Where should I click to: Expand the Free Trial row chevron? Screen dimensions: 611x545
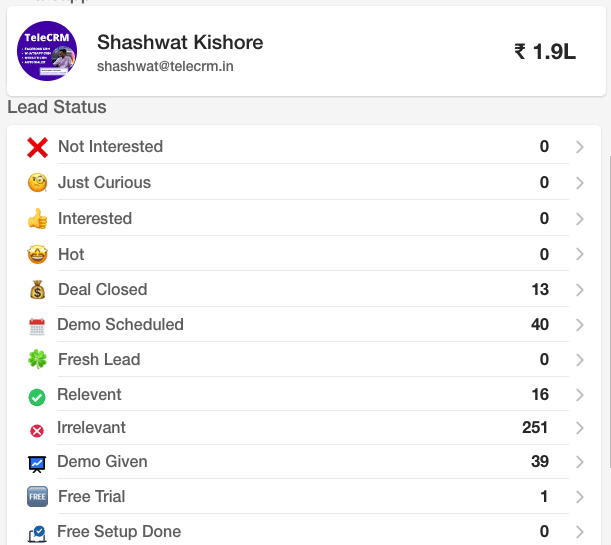(x=579, y=497)
